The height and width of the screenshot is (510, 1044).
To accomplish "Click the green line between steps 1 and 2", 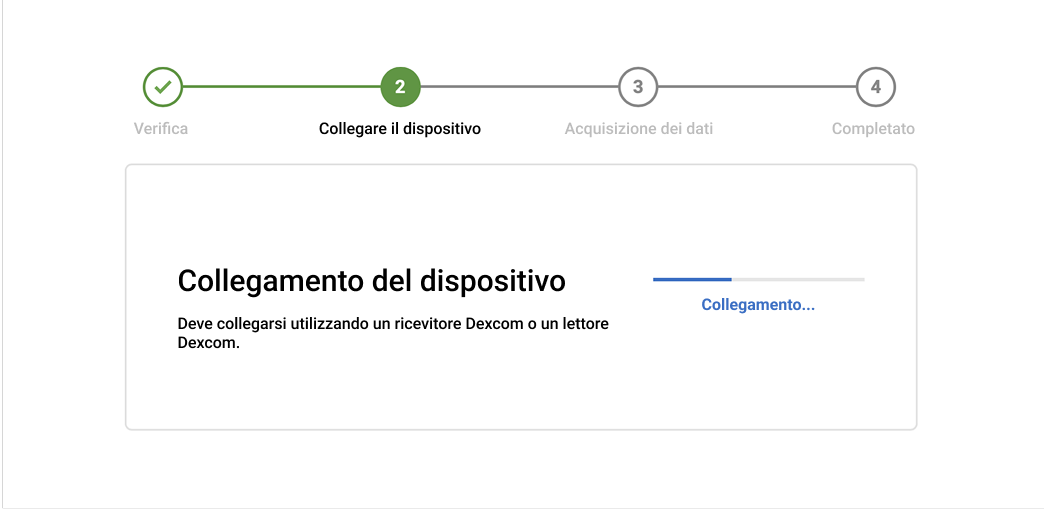I will click(x=281, y=87).
